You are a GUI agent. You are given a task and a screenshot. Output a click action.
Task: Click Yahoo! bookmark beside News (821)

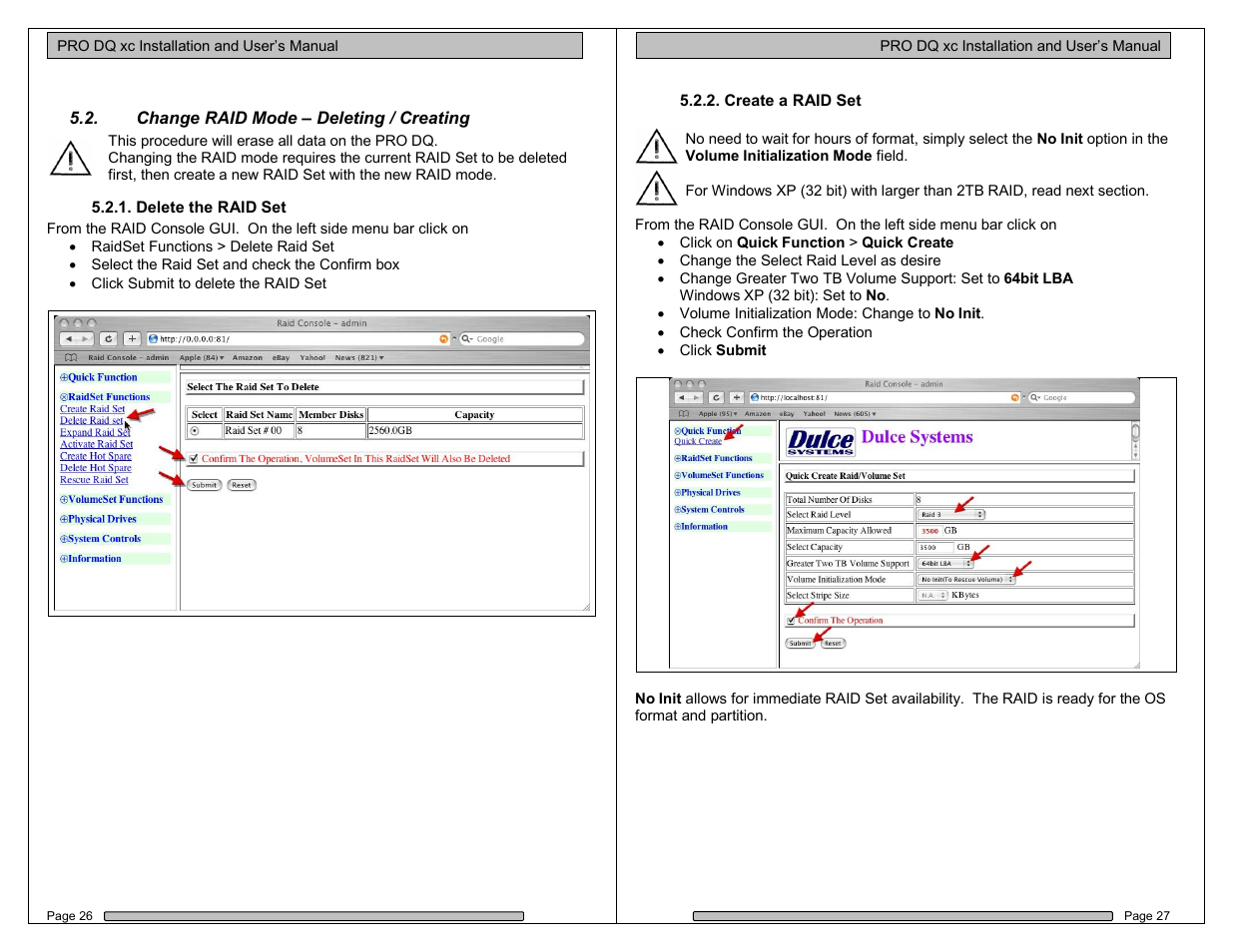click(312, 358)
